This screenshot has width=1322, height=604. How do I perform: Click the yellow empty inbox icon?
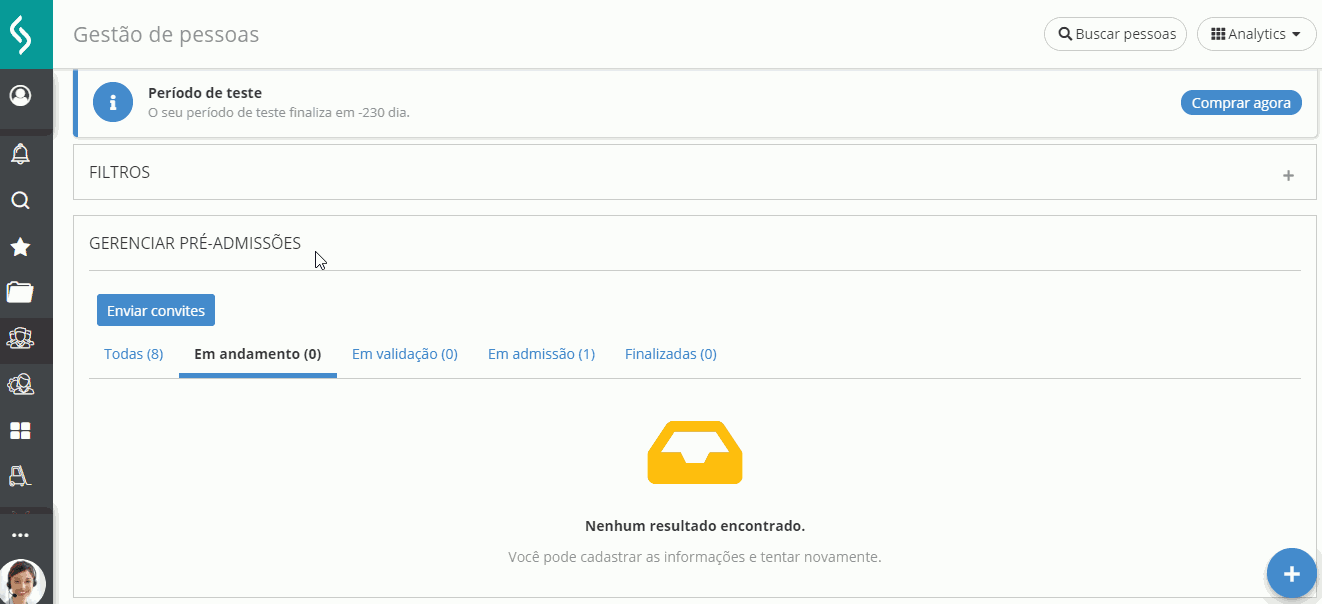tap(695, 452)
